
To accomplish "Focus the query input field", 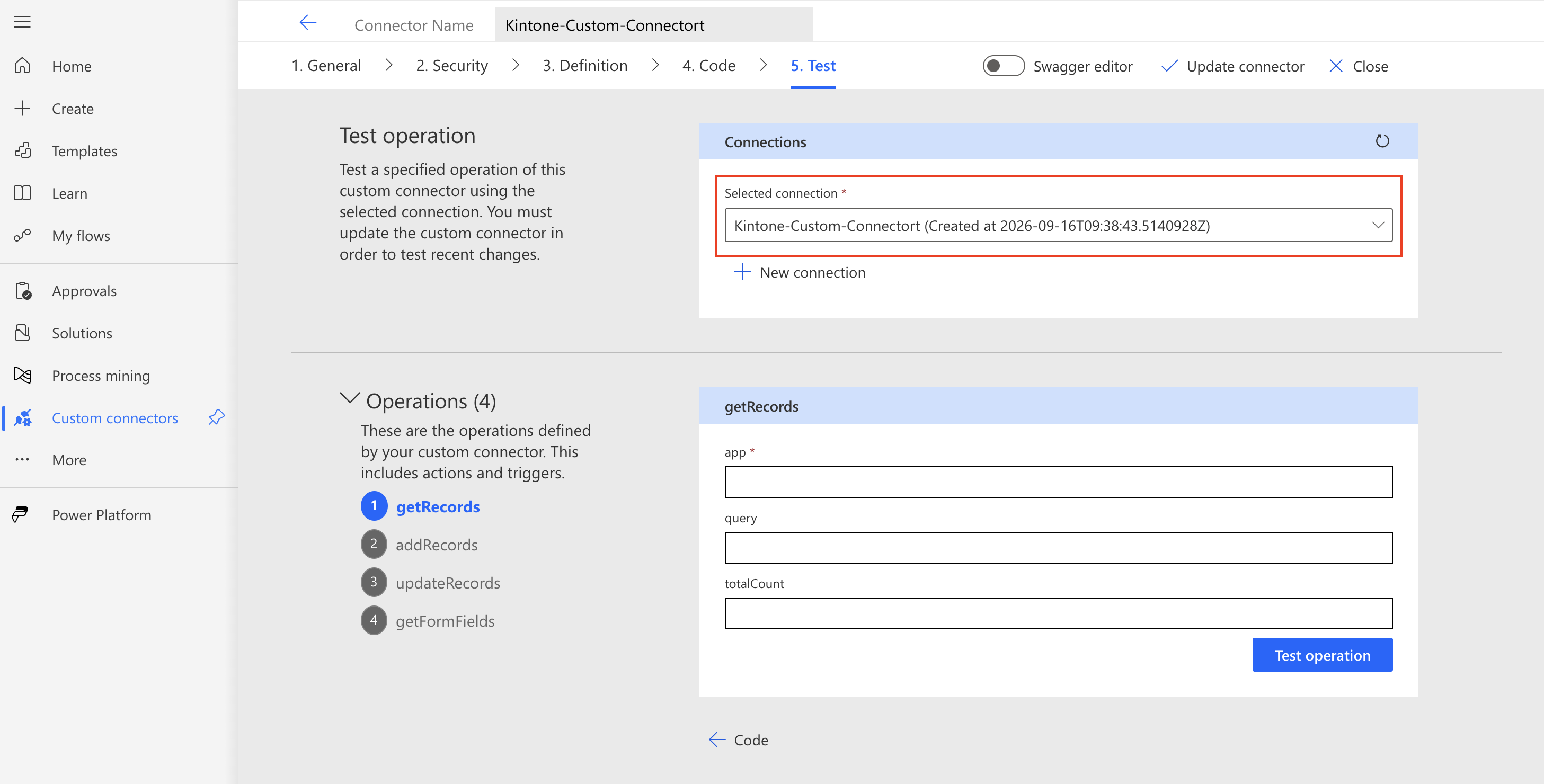I will pos(1058,547).
